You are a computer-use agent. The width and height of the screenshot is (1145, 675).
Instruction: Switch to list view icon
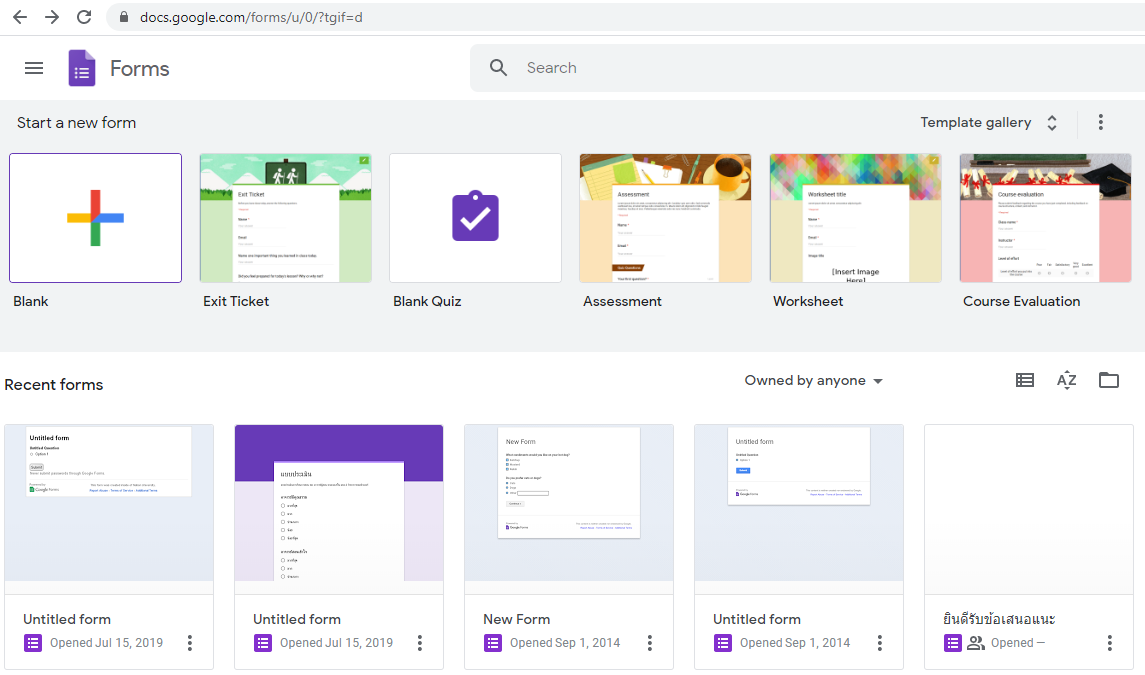point(1024,380)
